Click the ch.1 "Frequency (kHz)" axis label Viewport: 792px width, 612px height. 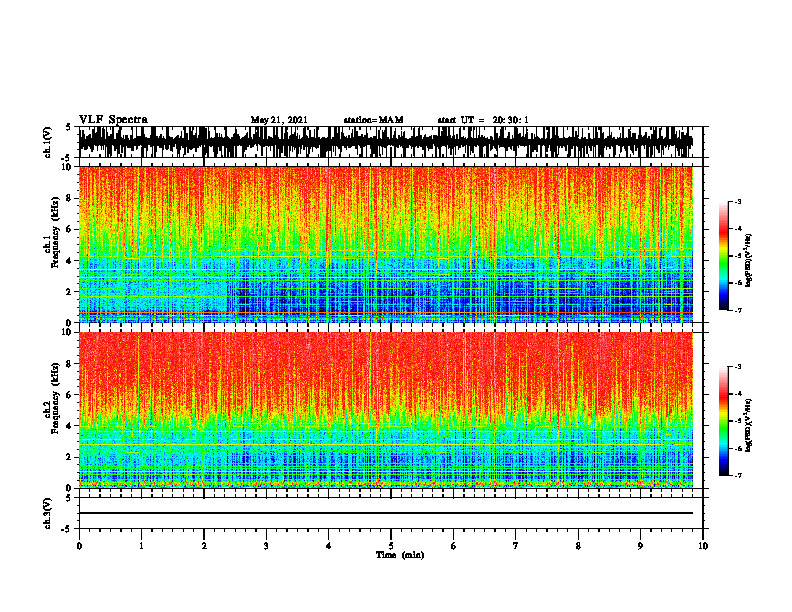click(55, 233)
